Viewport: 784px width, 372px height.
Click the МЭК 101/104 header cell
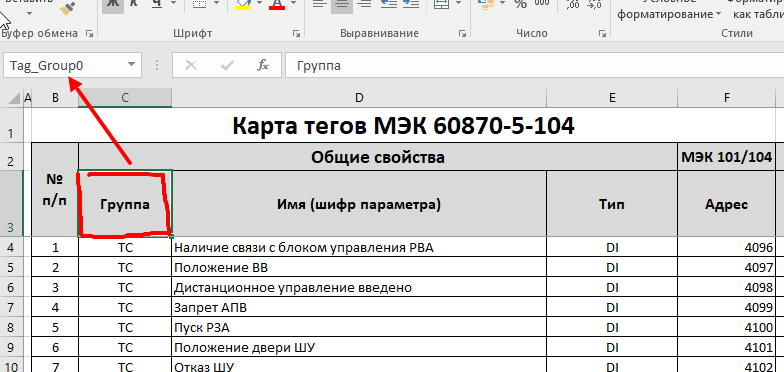(x=726, y=158)
